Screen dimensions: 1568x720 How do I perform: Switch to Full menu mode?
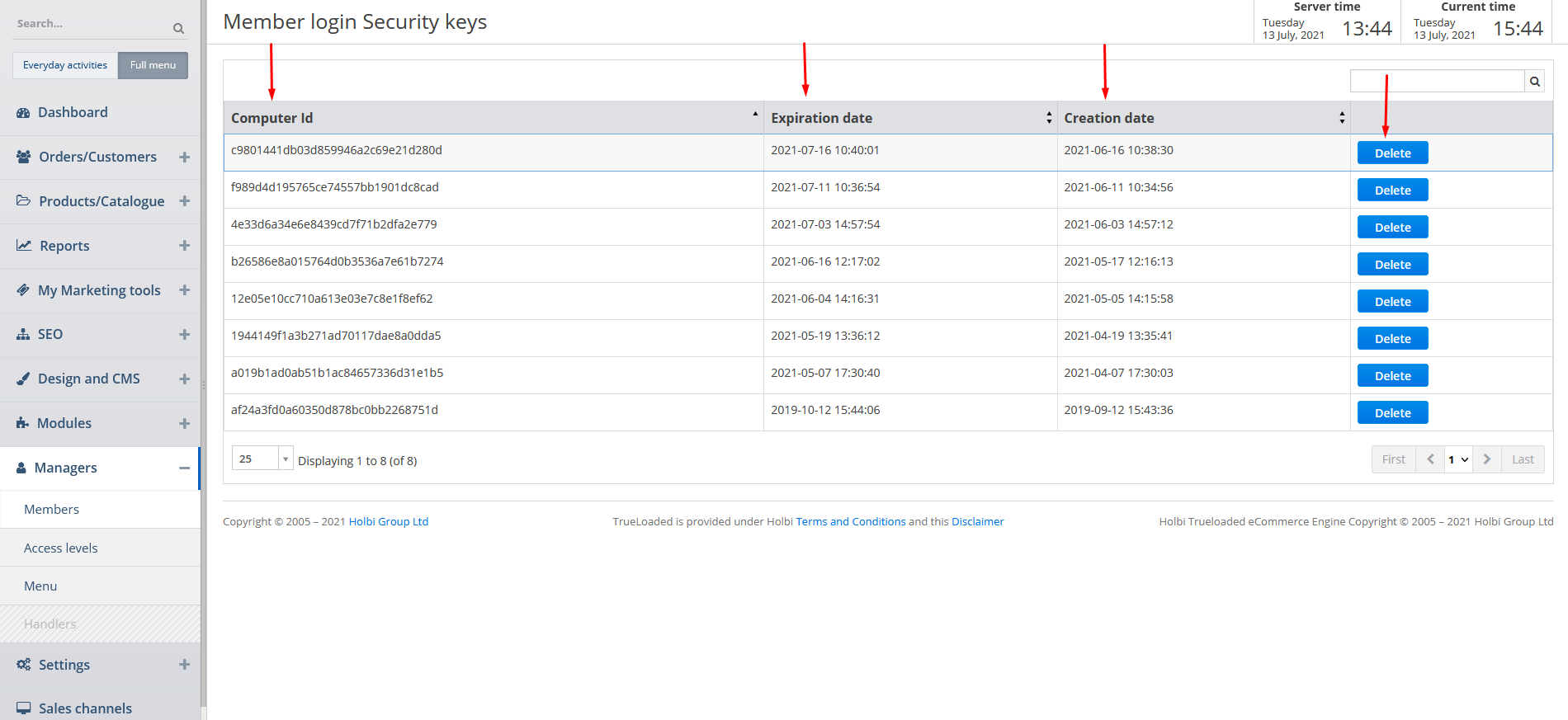click(153, 65)
